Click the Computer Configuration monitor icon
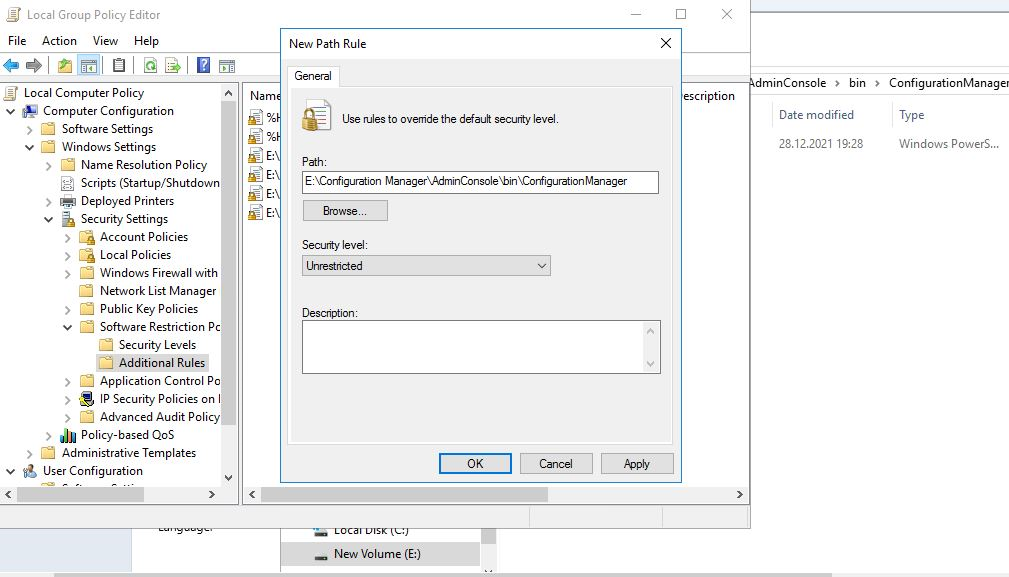Image resolution: width=1009 pixels, height=577 pixels. pyautogui.click(x=30, y=111)
